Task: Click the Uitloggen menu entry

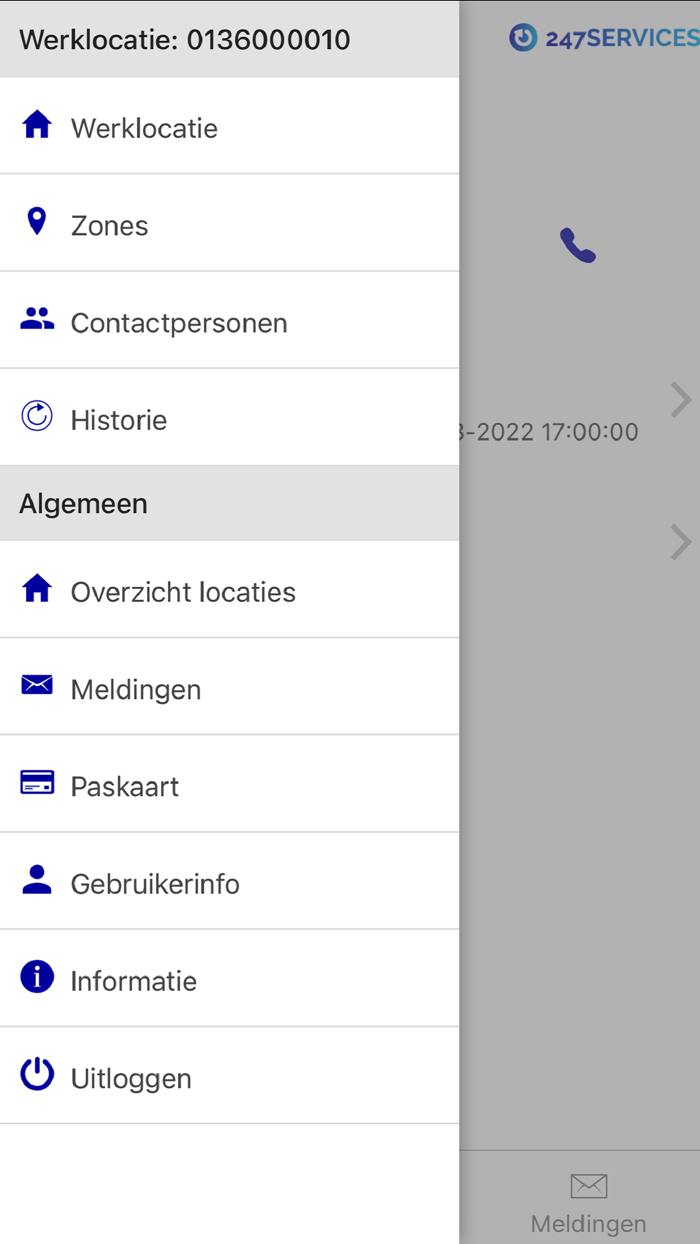Action: click(131, 1078)
